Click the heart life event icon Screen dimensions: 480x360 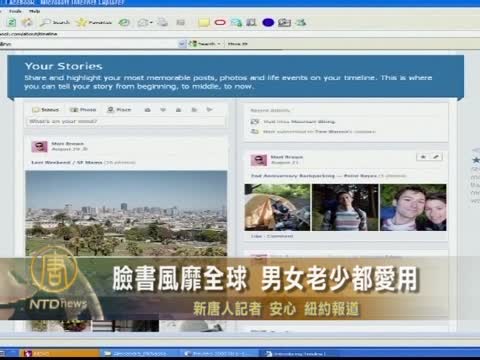click(163, 110)
